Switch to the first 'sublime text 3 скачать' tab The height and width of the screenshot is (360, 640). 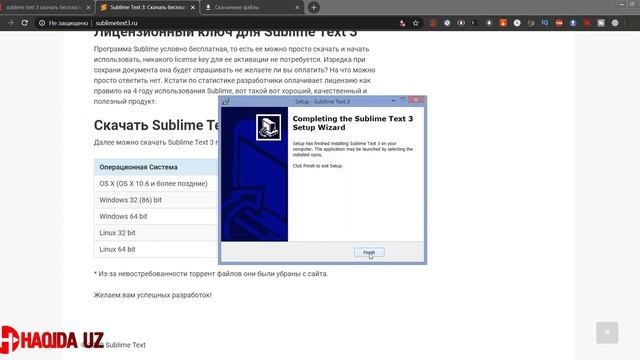[x=43, y=7]
